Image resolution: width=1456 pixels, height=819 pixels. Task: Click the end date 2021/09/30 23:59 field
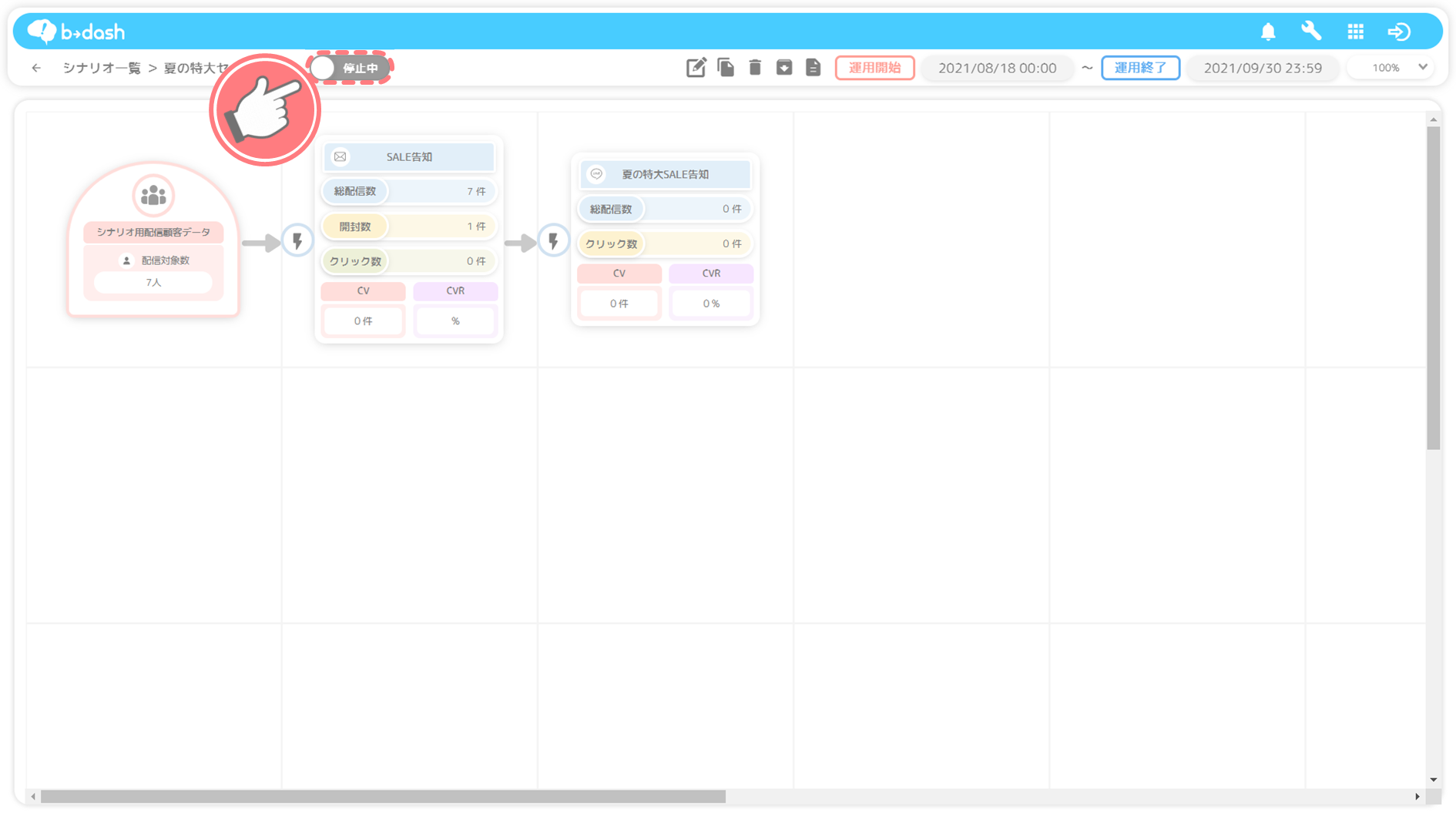pyautogui.click(x=1262, y=68)
